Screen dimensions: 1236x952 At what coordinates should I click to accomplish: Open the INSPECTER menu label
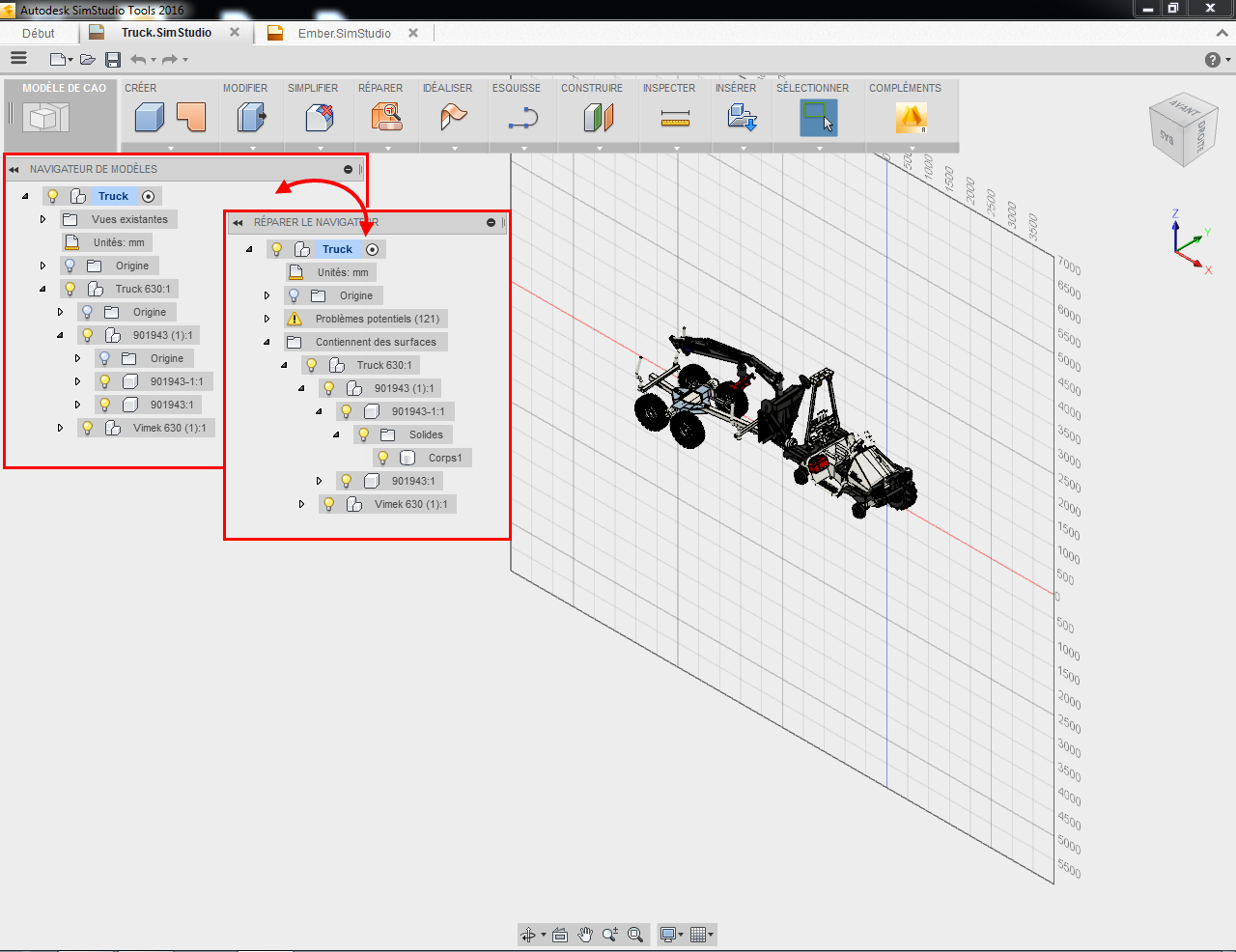click(669, 88)
